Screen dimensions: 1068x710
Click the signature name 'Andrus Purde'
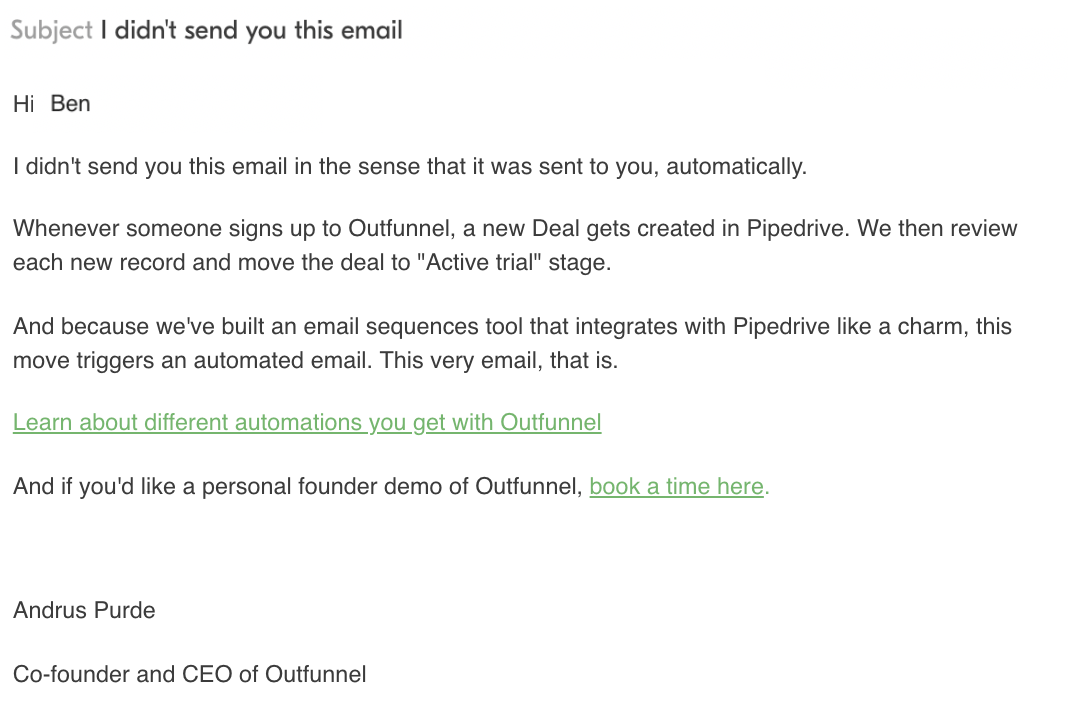84,611
